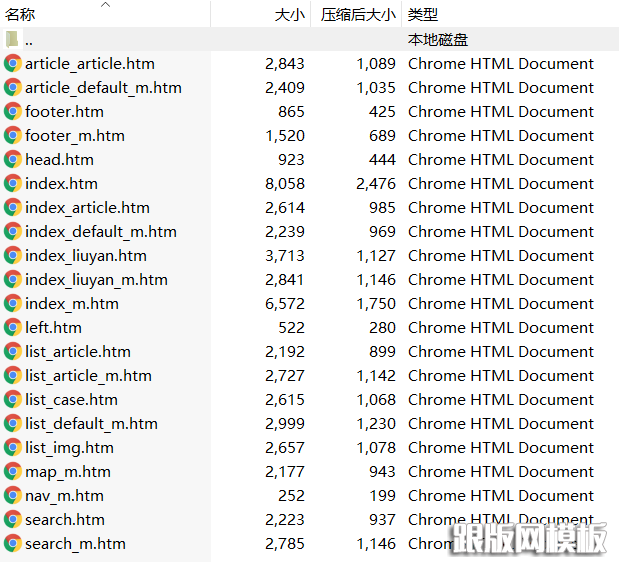Click the Chrome icon beside search.htm

[x=13, y=519]
